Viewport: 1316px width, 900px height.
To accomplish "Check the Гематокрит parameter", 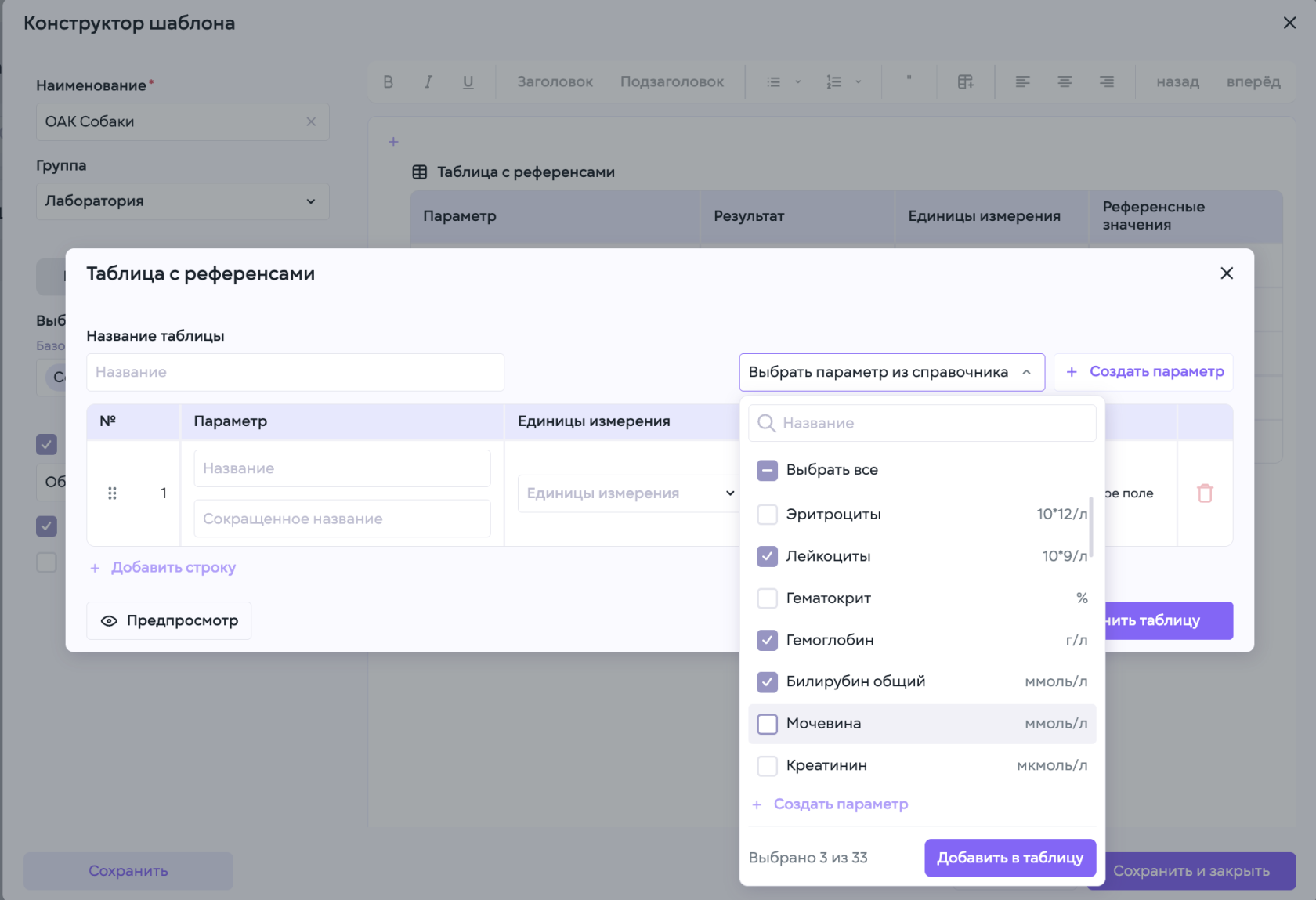I will 767,598.
